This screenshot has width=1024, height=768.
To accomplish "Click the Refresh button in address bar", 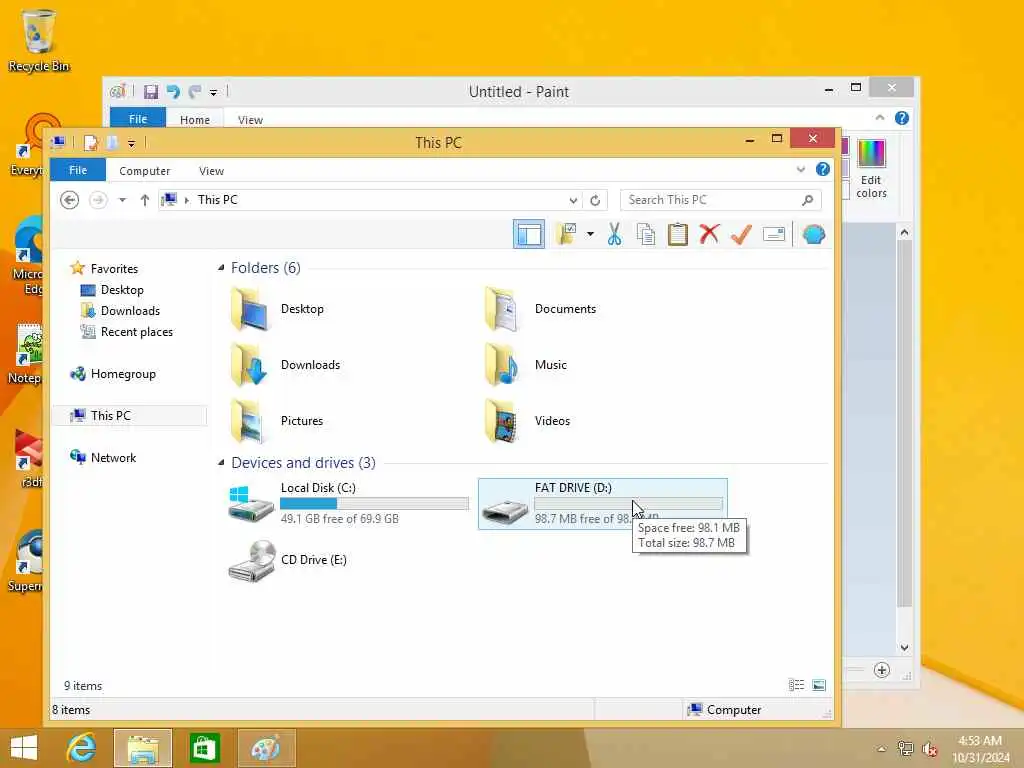I will tap(595, 200).
